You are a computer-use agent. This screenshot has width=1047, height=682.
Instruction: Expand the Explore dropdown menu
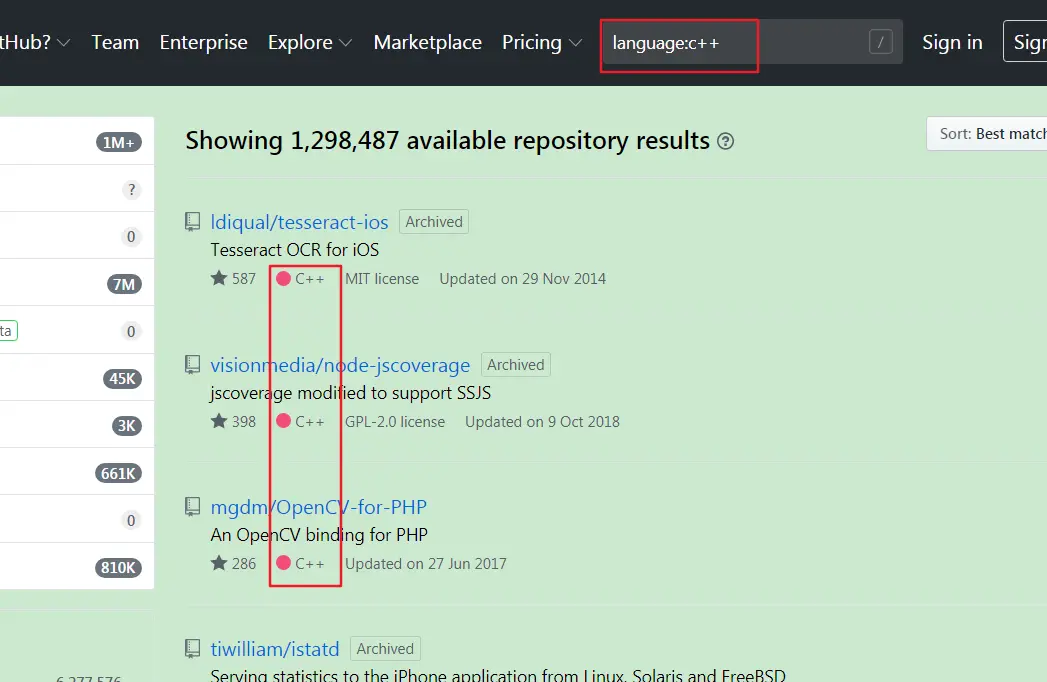tap(310, 42)
